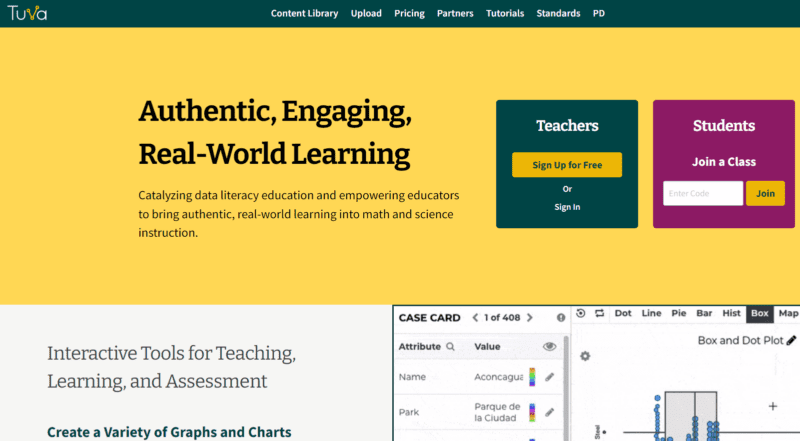Open Content Library in the navigation
The image size is (800, 441).
point(304,13)
